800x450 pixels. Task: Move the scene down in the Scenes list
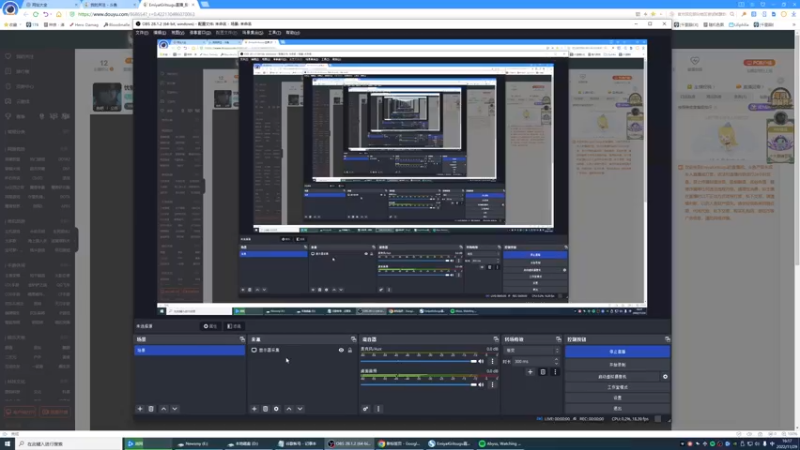pyautogui.click(x=175, y=409)
